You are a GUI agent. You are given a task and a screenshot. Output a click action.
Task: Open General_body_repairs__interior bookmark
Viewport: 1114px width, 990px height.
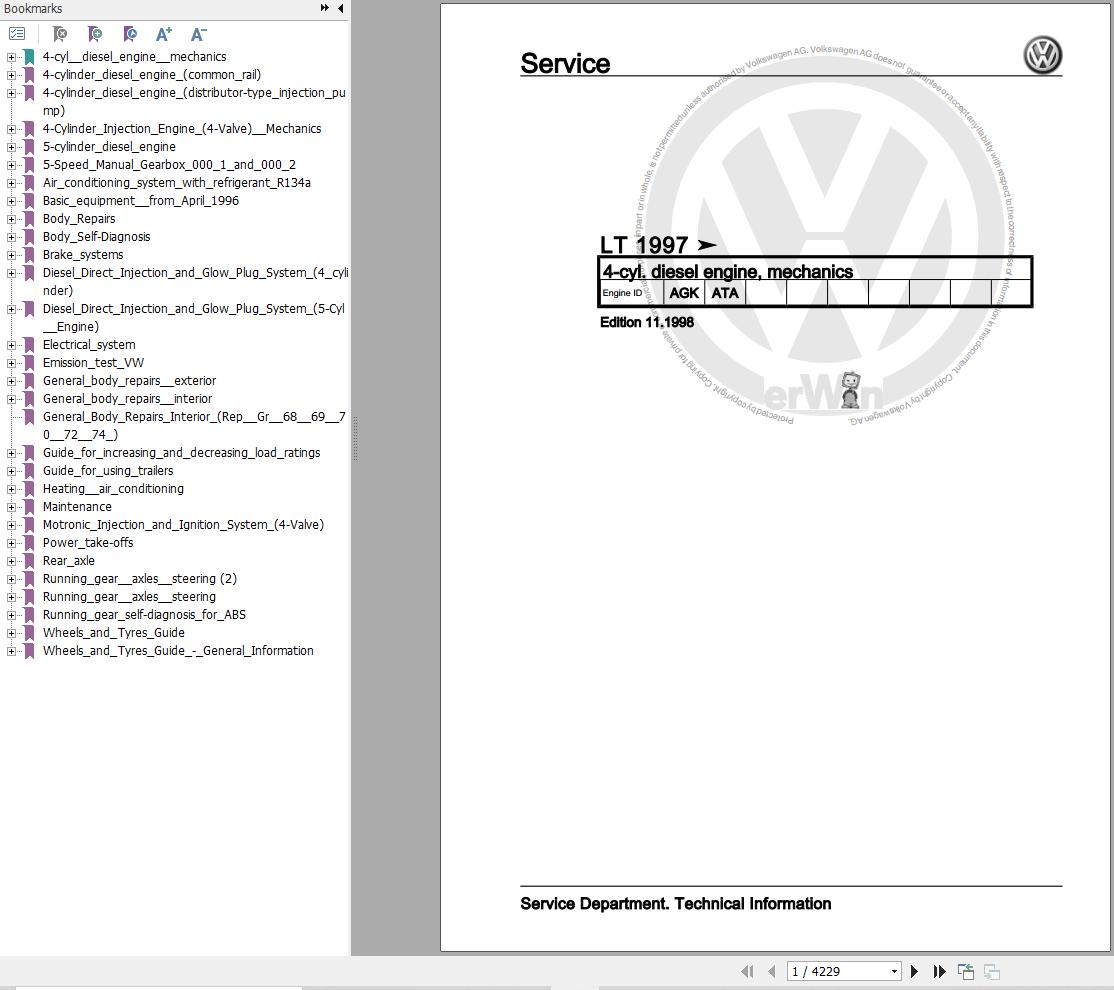[x=127, y=399]
